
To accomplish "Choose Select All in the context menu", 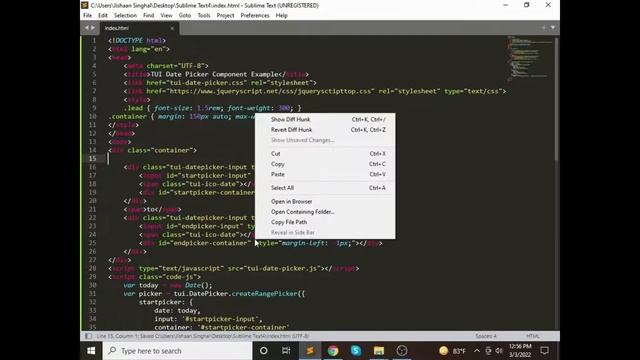I will point(325,188).
